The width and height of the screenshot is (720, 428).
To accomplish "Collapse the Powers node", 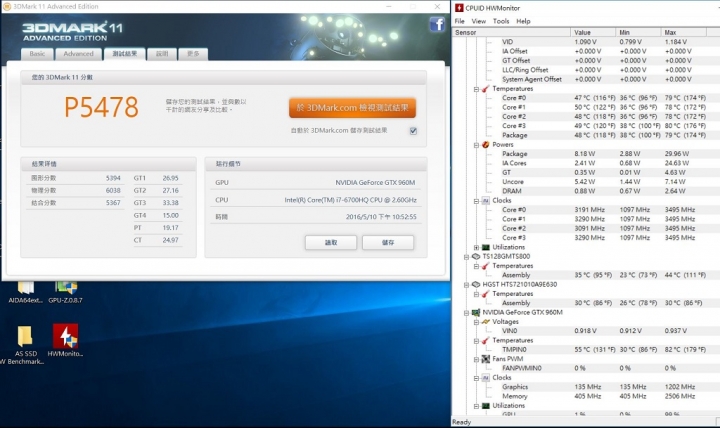I will [x=476, y=145].
